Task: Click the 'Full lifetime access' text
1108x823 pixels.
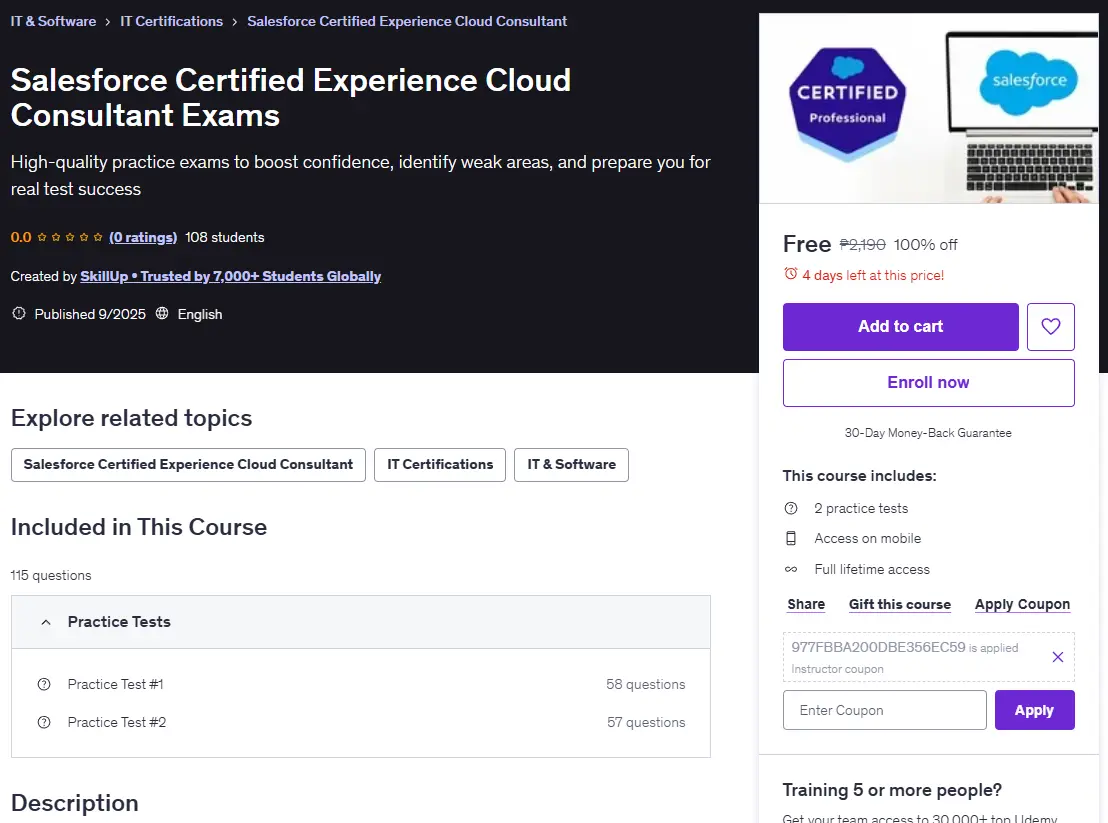Action: 871,569
